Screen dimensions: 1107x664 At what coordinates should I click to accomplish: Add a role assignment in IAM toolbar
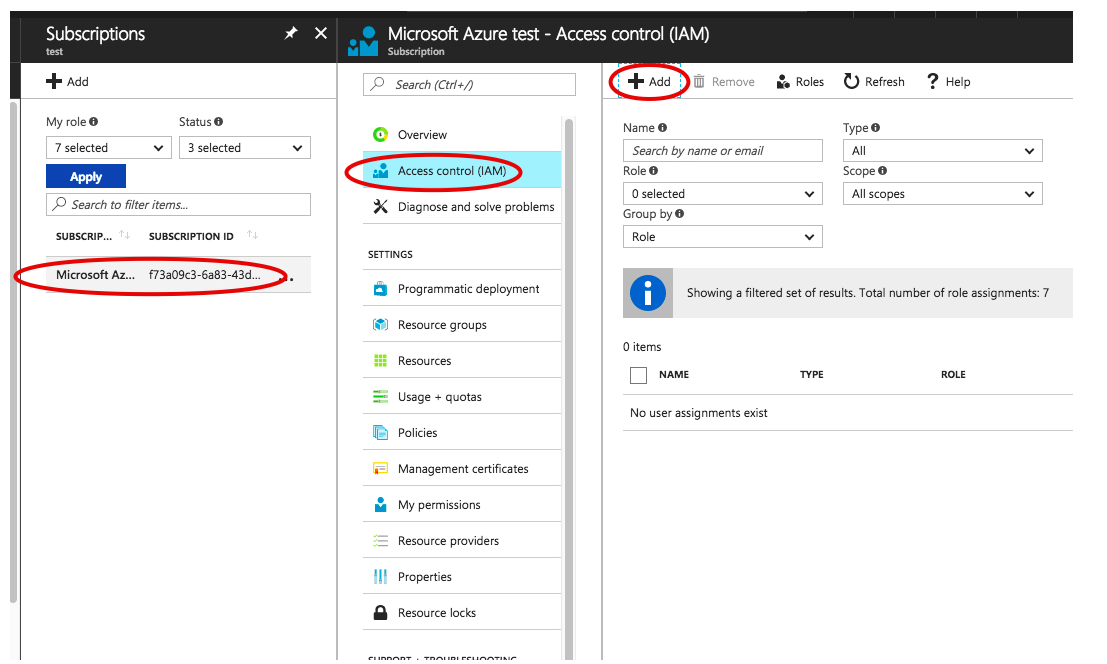tap(649, 81)
